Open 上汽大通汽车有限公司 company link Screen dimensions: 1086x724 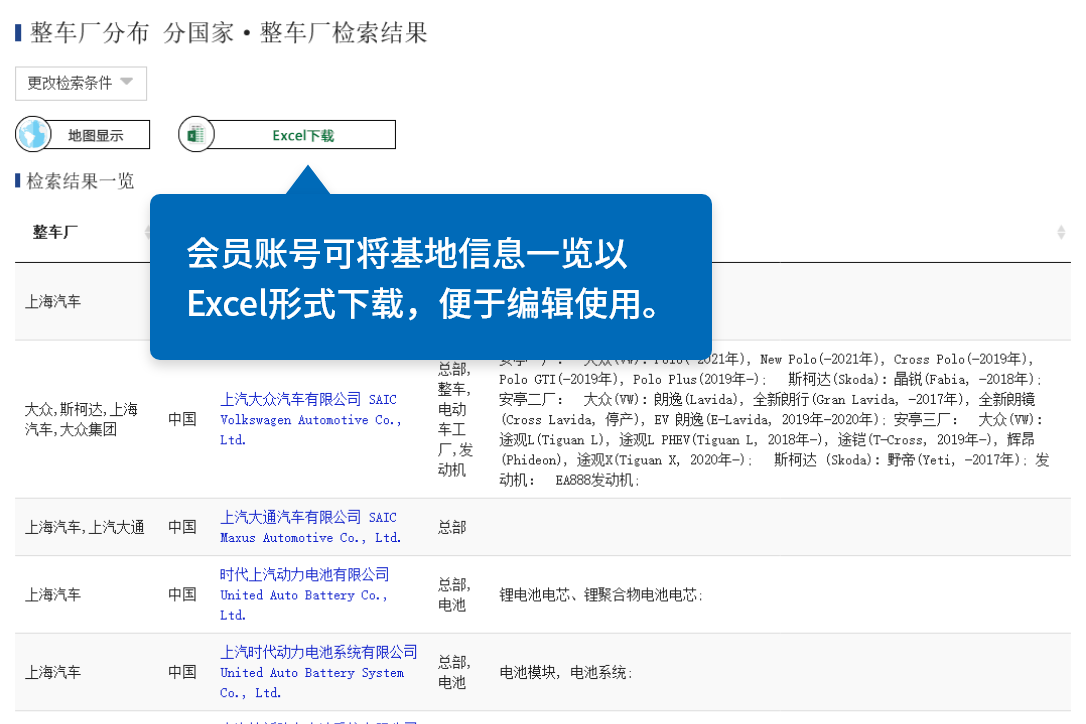point(290,517)
